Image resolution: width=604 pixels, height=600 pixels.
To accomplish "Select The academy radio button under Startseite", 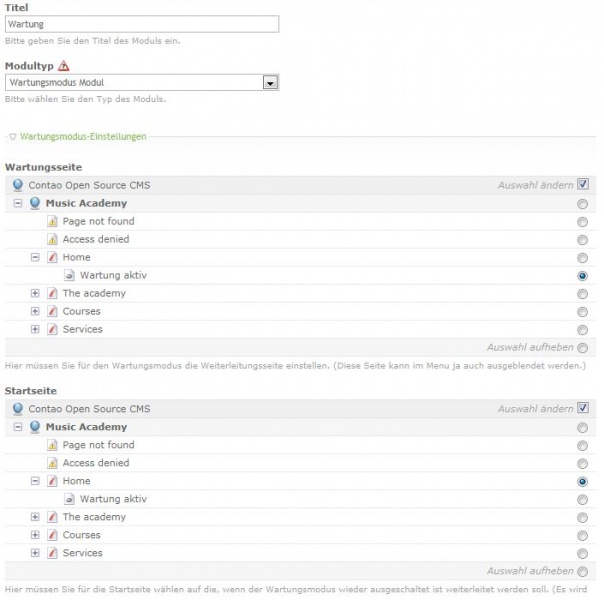I will 582,517.
